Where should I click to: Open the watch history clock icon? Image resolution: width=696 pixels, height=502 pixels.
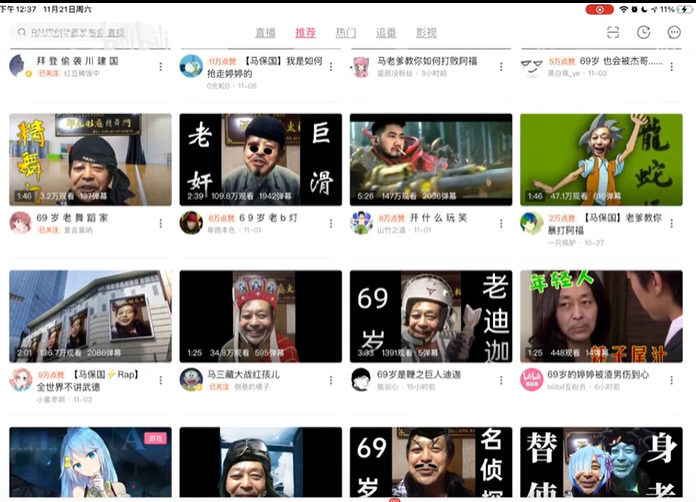coord(643,32)
